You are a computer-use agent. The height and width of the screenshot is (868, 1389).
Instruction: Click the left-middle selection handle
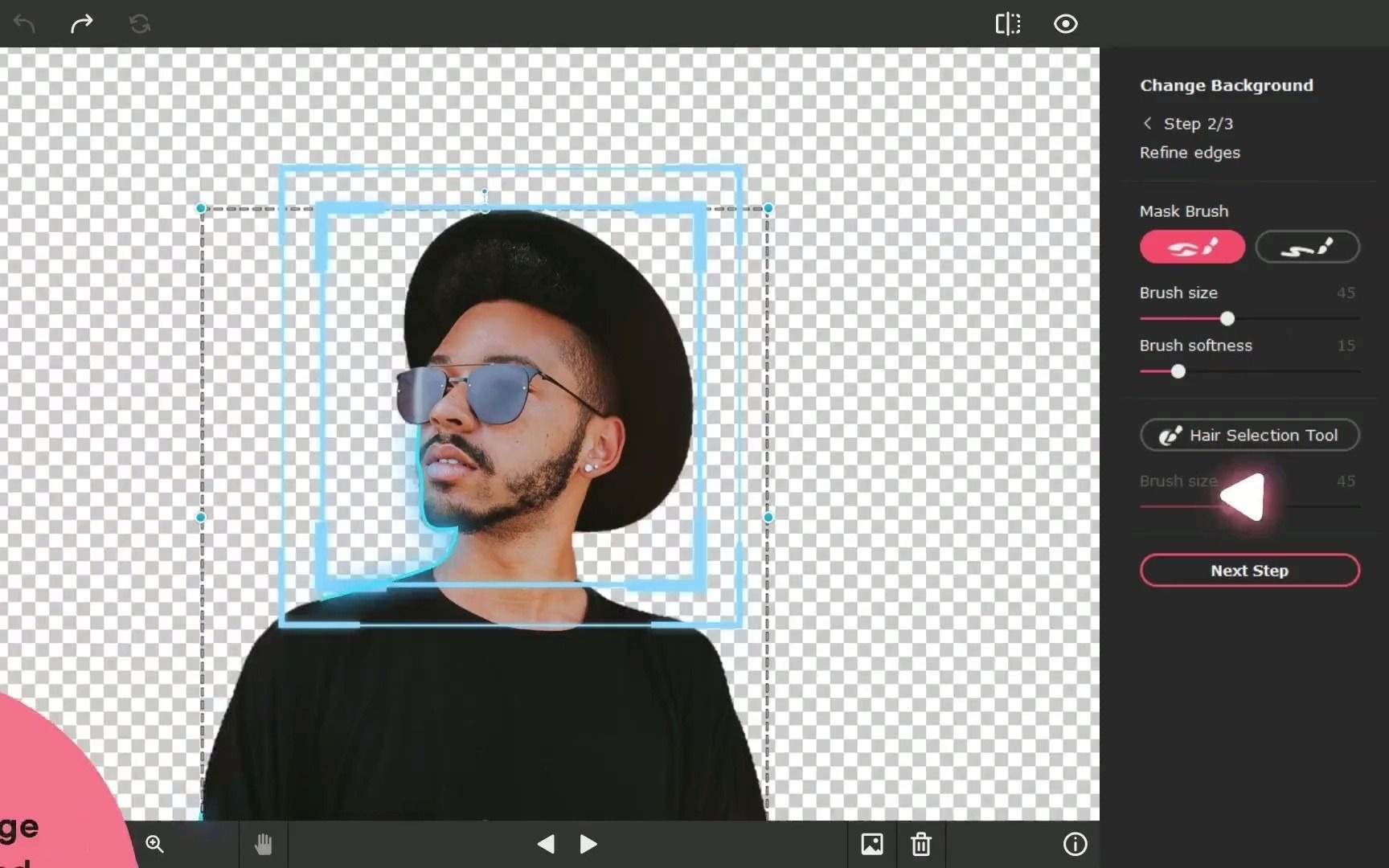click(x=201, y=518)
